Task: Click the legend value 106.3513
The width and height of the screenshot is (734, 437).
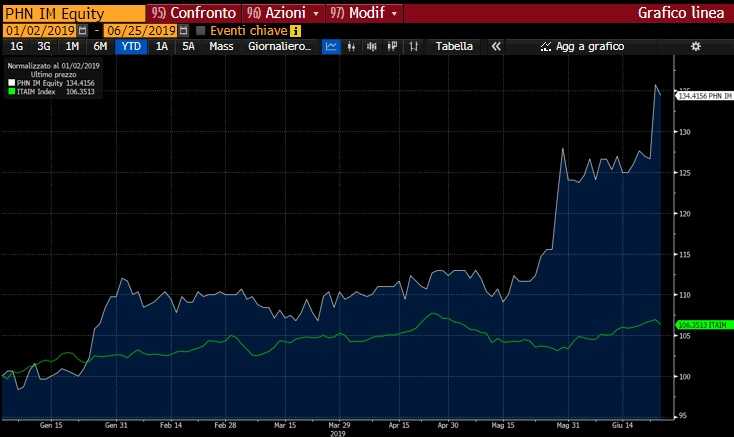Action: point(80,92)
